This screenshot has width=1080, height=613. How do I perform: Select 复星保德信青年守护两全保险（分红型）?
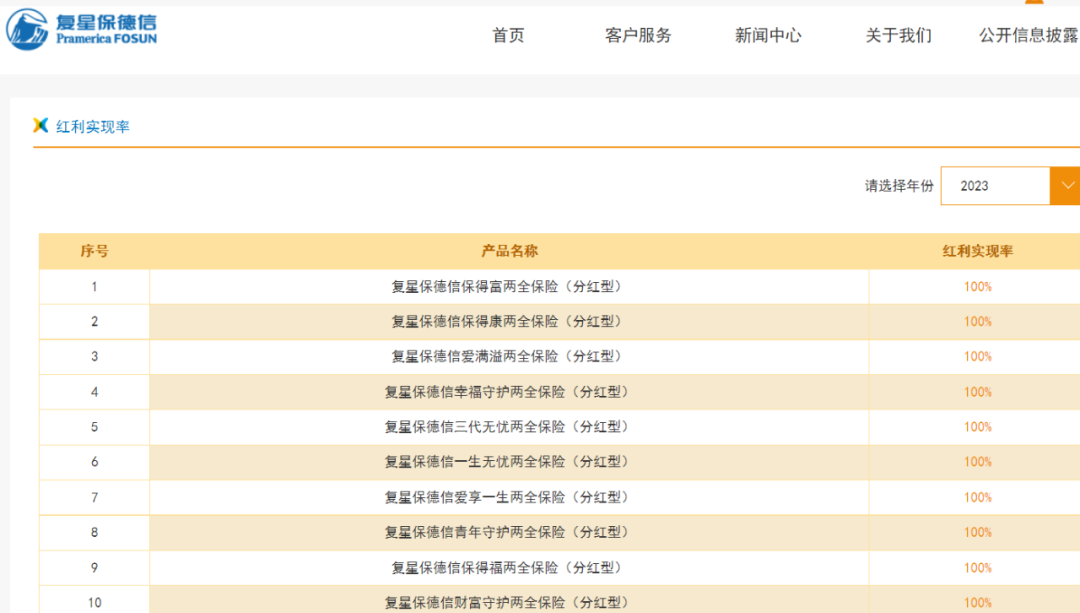[x=509, y=532]
